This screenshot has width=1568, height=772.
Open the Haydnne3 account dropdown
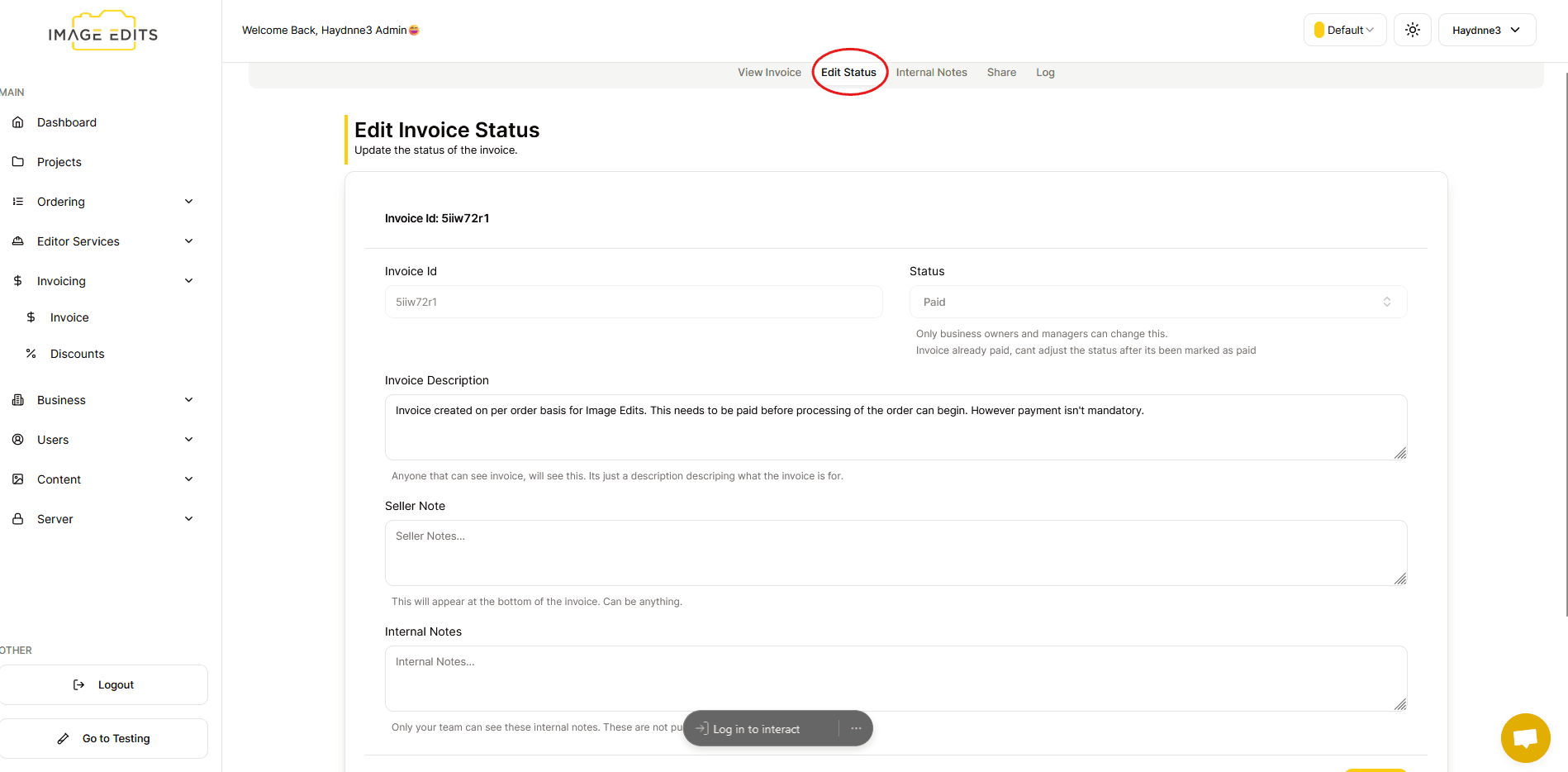(1486, 30)
